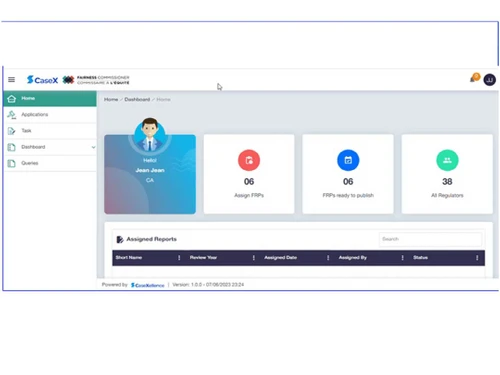Click the red Assign FRPs icon
This screenshot has width=500, height=375.
pyautogui.click(x=249, y=160)
